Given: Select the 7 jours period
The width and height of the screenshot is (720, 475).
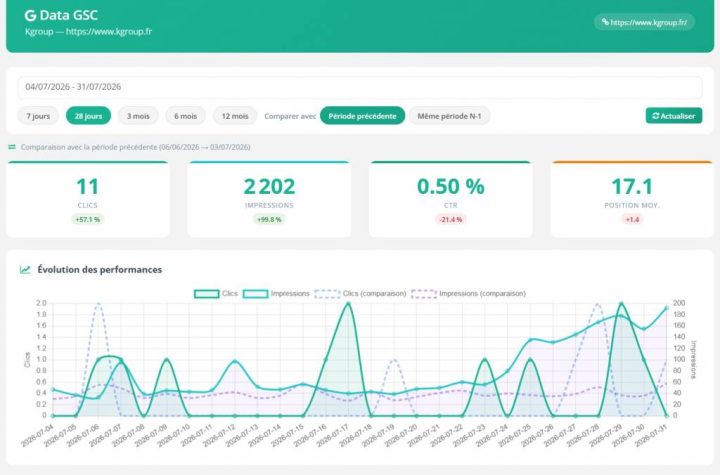Looking at the screenshot, I should [x=38, y=116].
